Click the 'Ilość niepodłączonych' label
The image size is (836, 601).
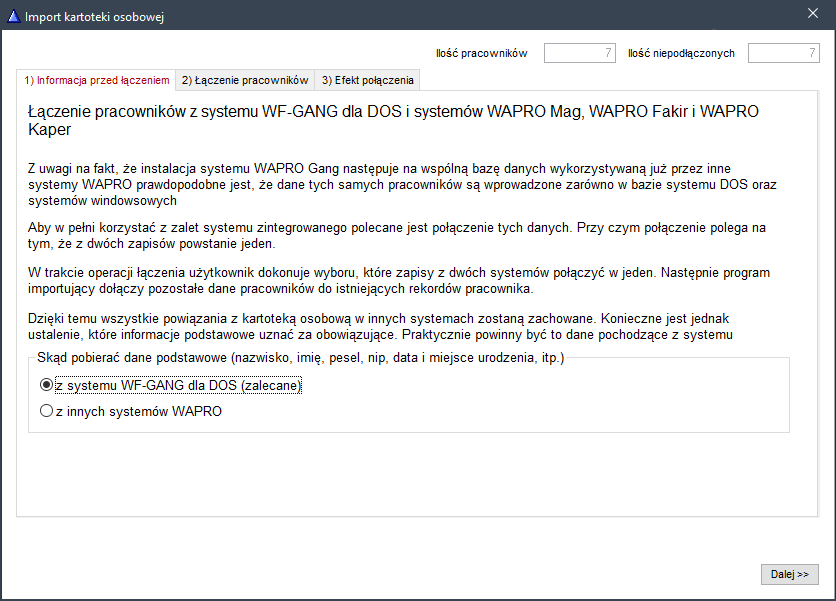tap(681, 53)
